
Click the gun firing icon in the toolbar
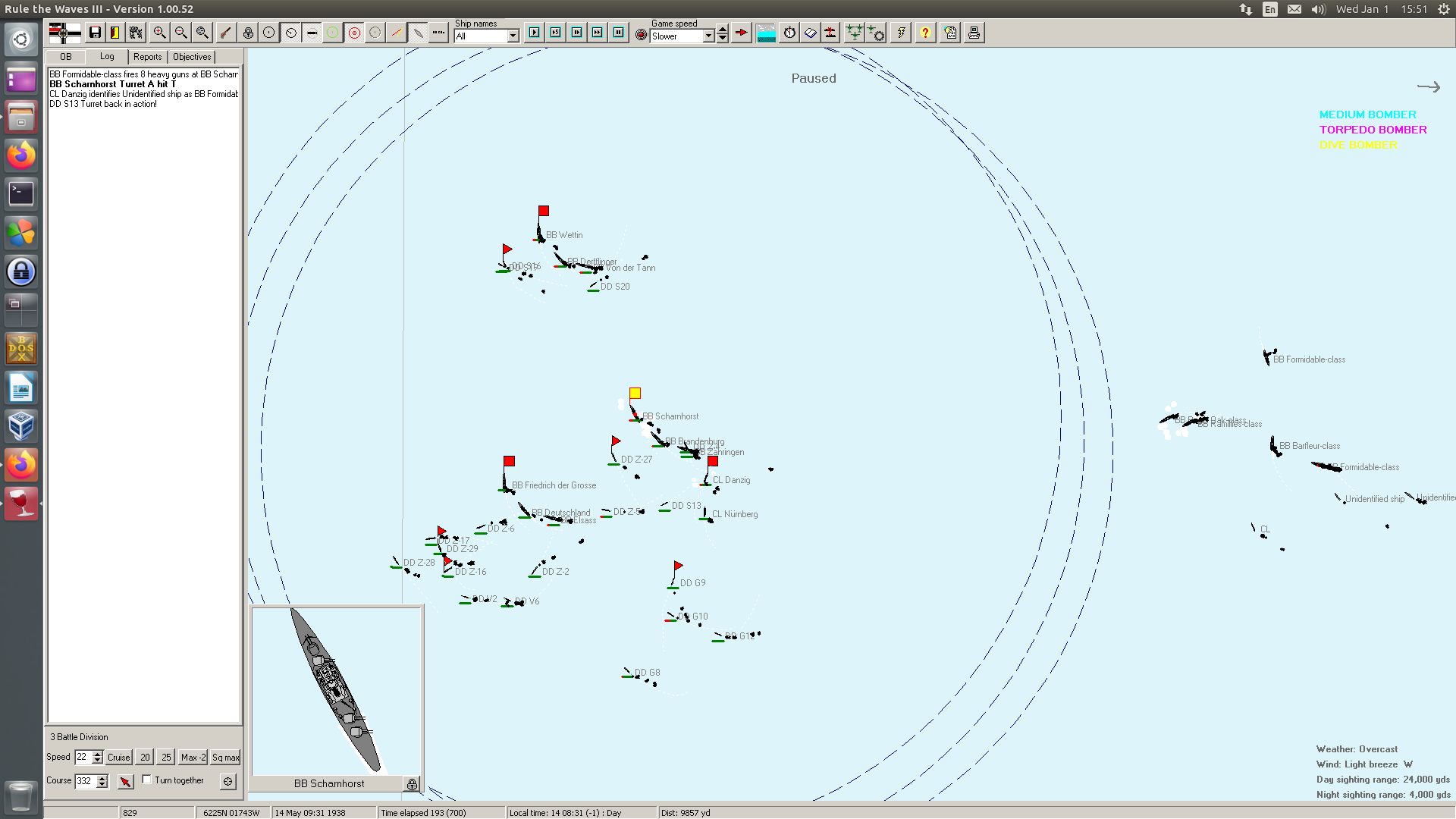[x=225, y=33]
